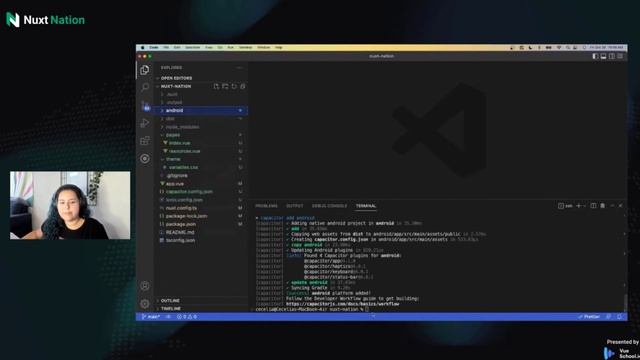
Task: Expand the TIMELINE section
Action: click(x=200, y=309)
